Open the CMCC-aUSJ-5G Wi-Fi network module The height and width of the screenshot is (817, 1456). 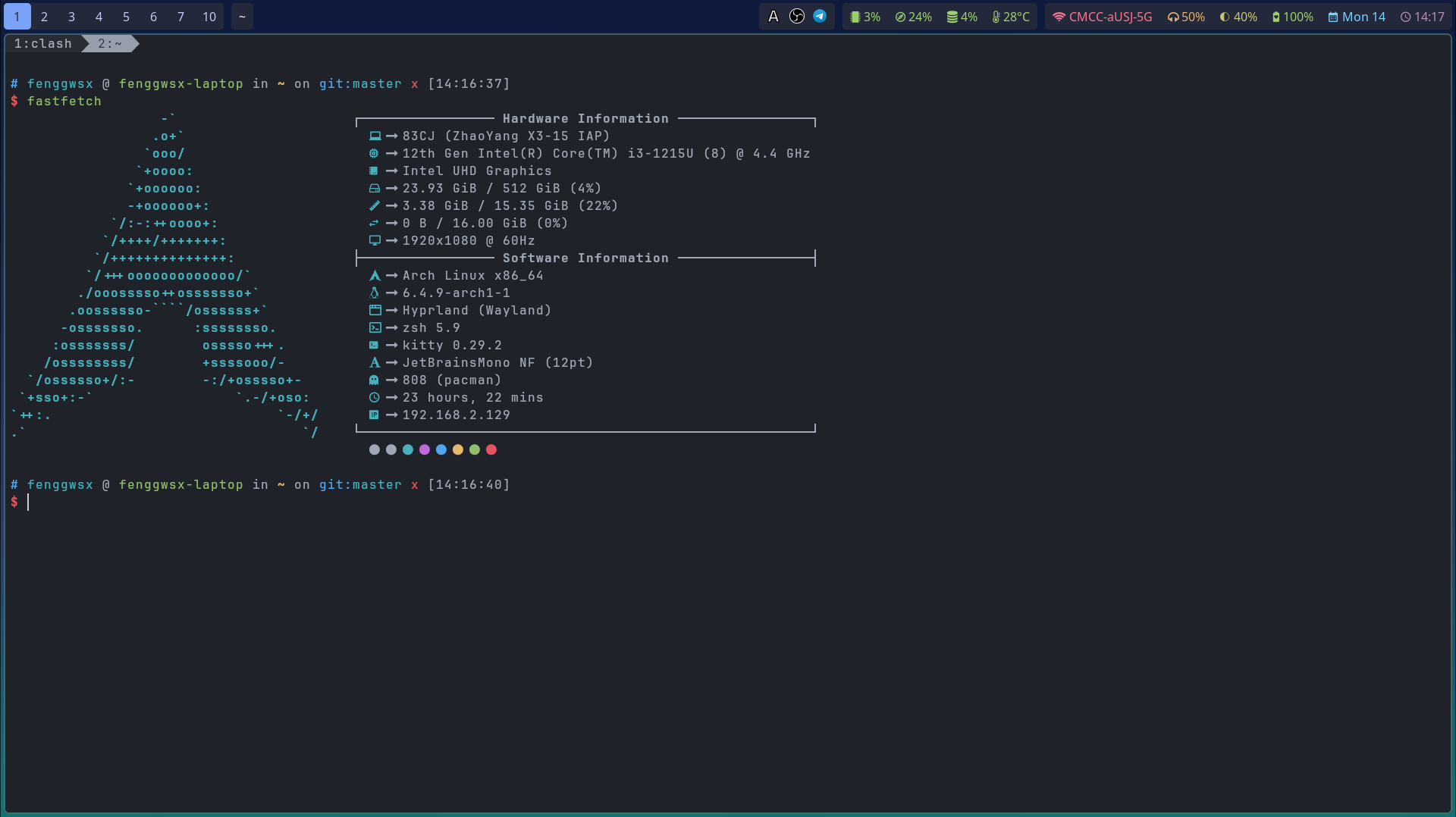pos(1102,17)
